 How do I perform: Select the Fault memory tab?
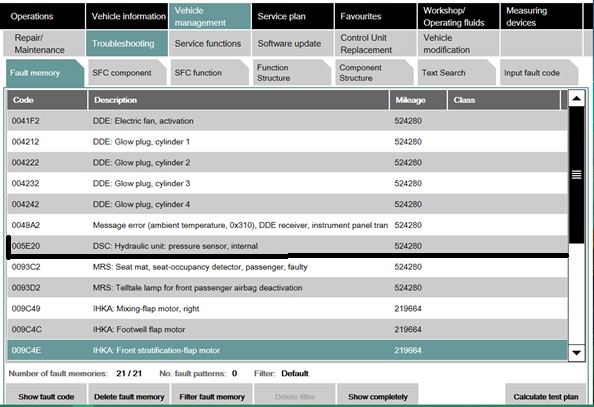pos(45,73)
